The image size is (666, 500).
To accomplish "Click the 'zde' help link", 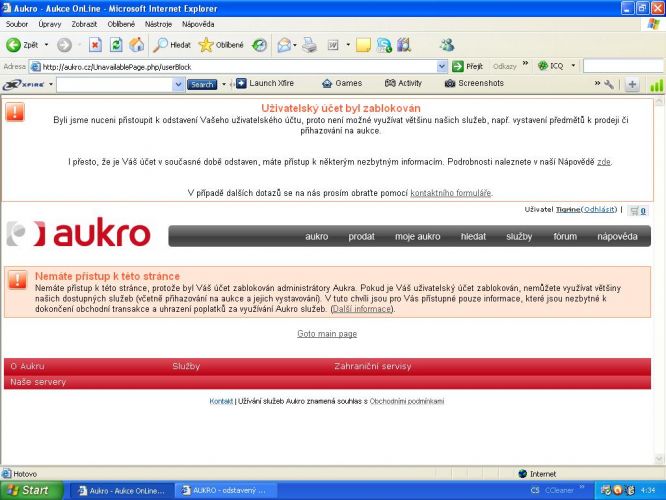I will coord(604,162).
